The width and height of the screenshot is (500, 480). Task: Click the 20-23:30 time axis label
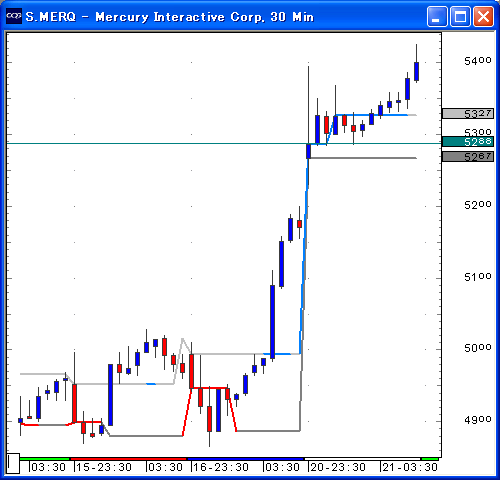point(338,467)
